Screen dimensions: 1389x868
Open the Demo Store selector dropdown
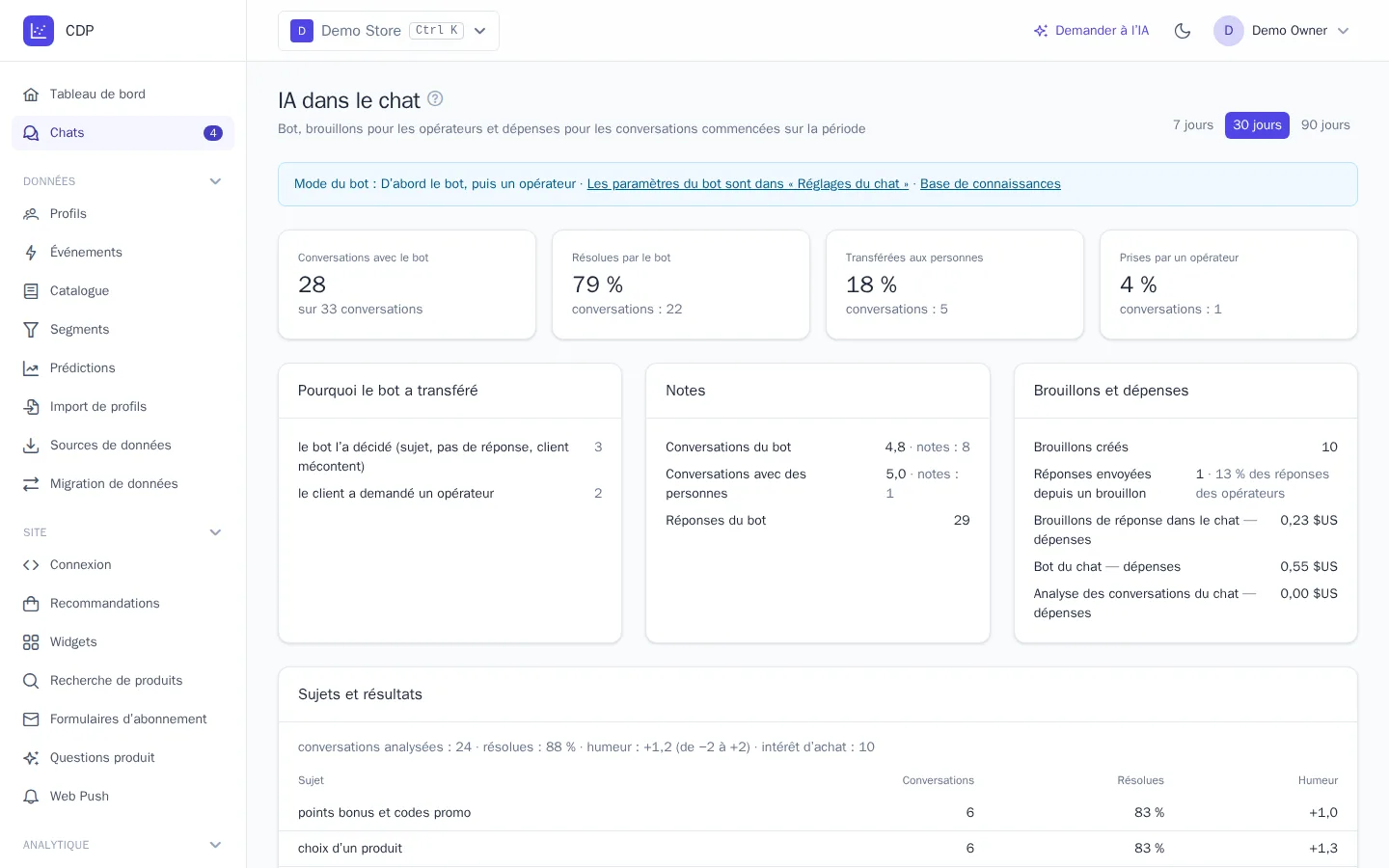click(389, 31)
